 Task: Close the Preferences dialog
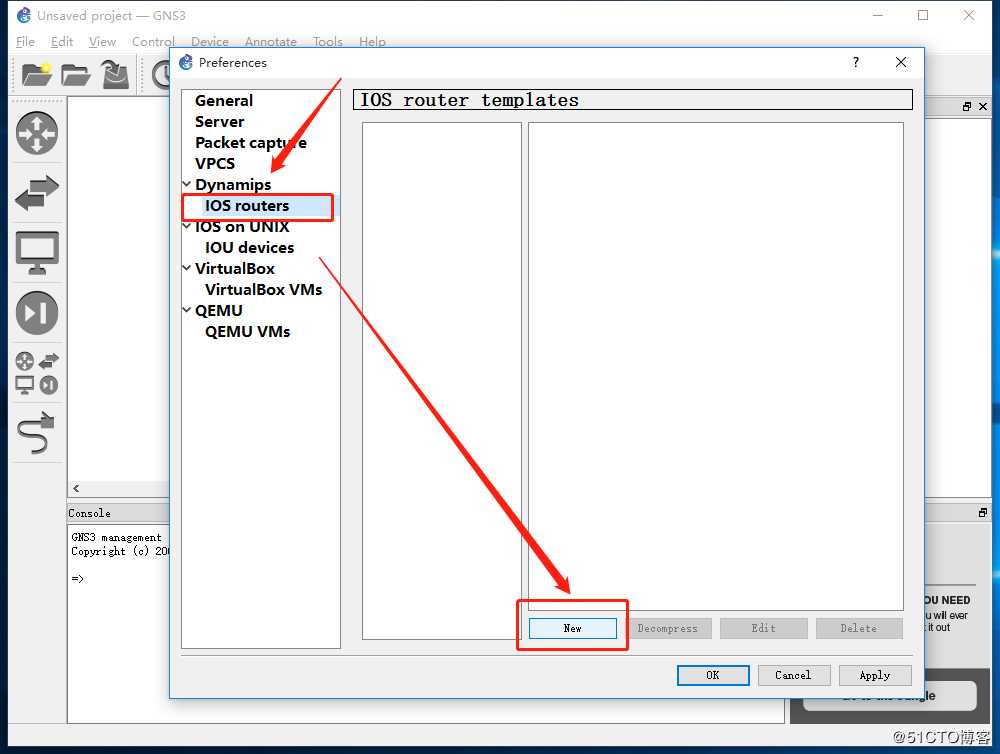tap(901, 62)
